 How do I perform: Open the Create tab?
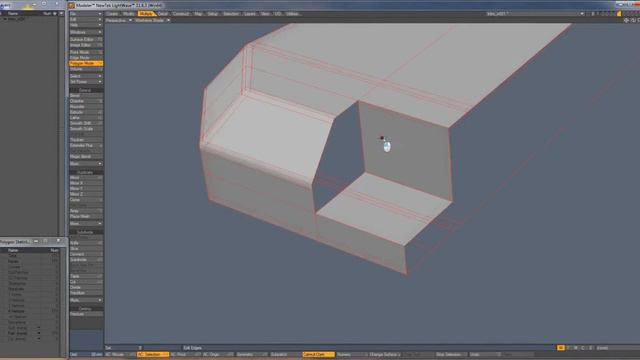coord(112,14)
